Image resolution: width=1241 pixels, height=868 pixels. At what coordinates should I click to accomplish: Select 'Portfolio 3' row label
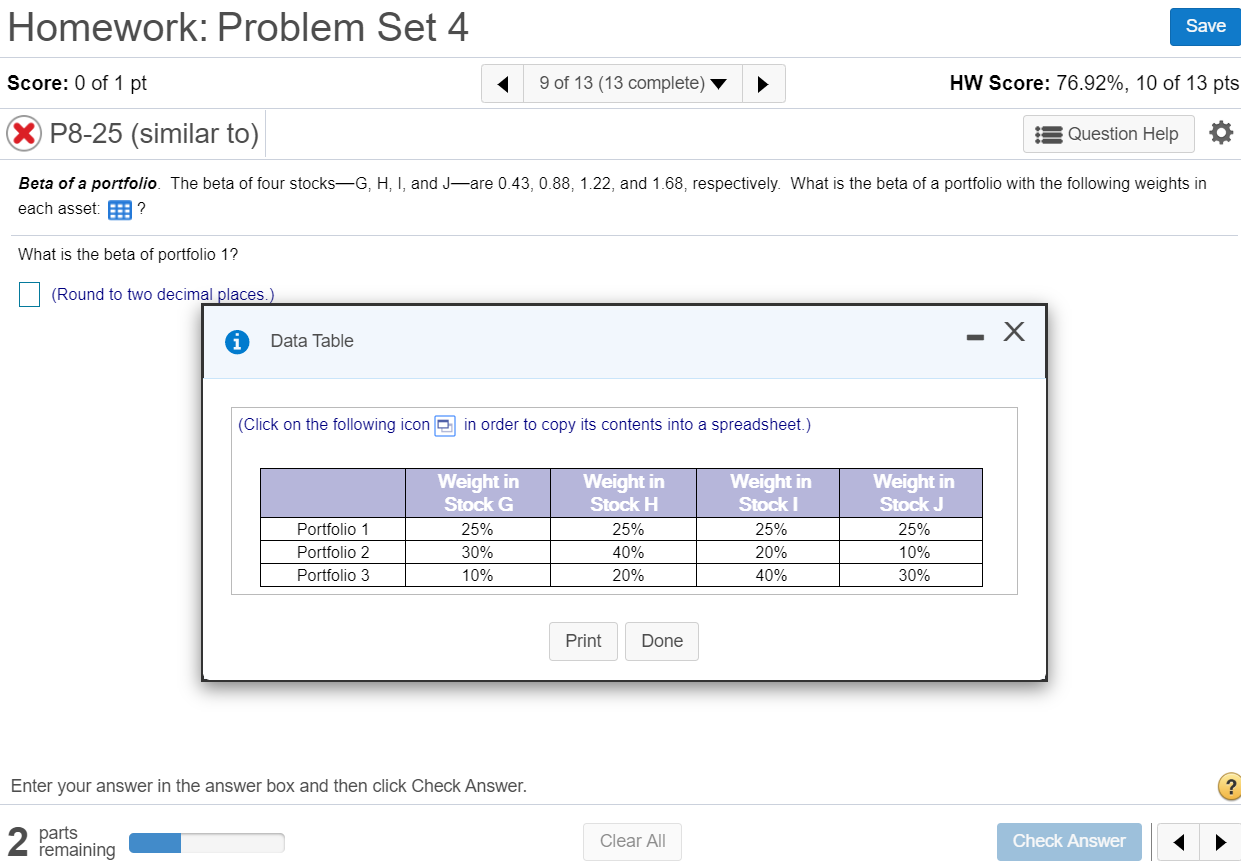click(x=333, y=575)
